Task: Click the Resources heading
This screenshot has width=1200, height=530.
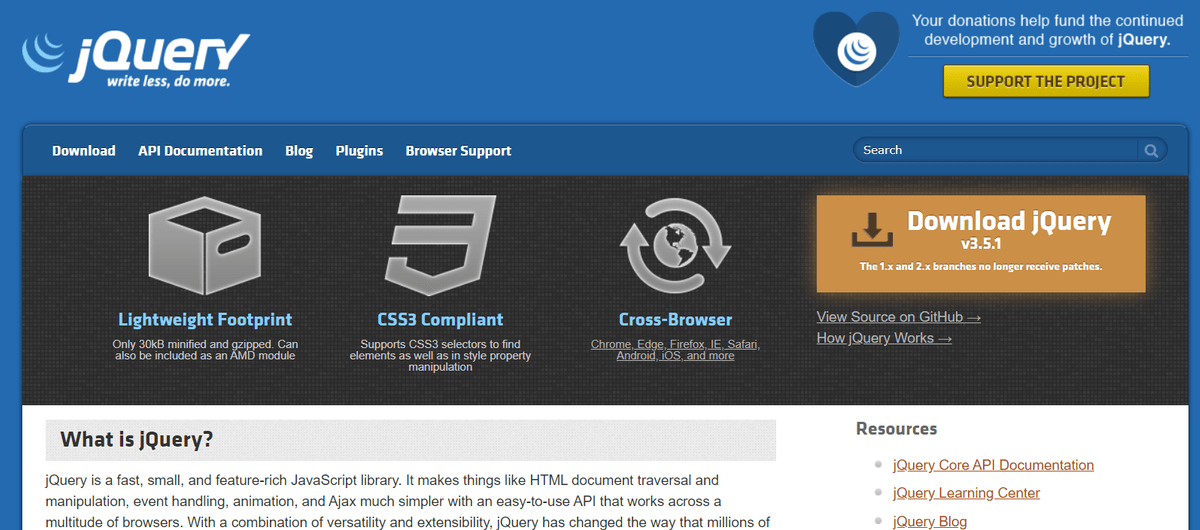Action: pos(897,429)
